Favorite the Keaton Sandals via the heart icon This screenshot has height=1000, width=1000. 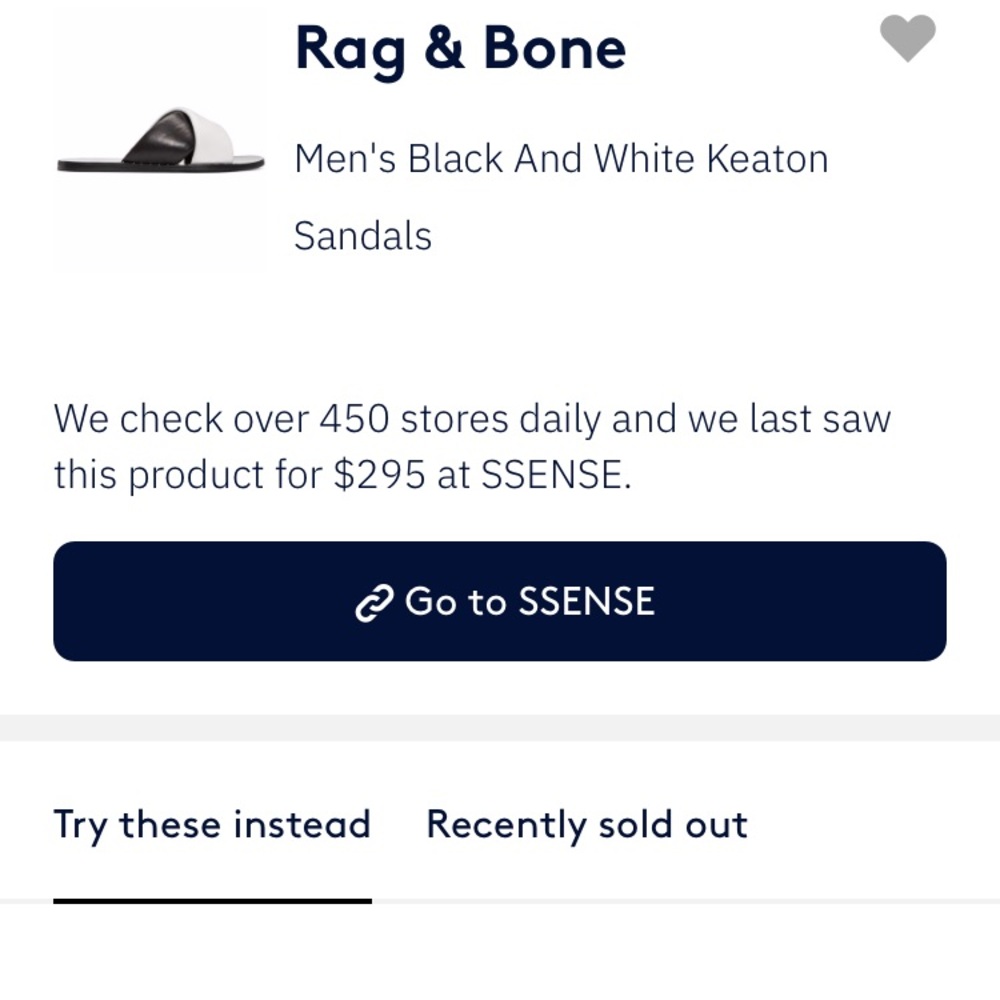point(907,40)
